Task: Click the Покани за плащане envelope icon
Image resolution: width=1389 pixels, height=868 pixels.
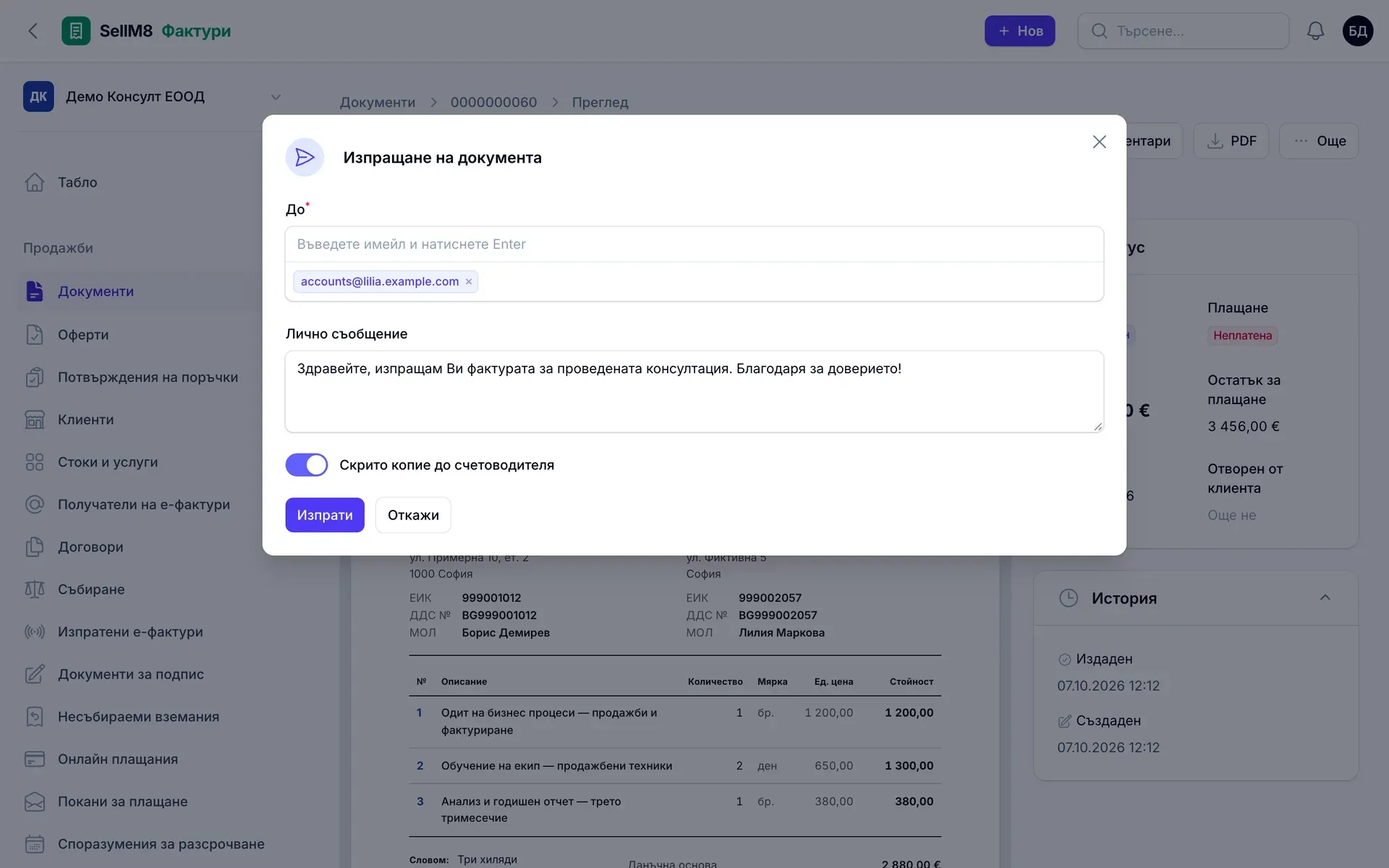Action: click(x=35, y=801)
